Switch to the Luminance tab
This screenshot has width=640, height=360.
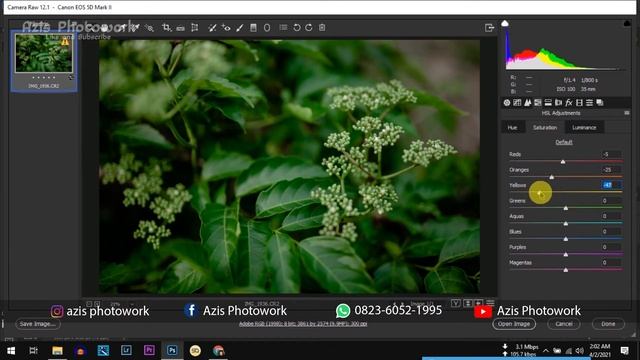[584, 127]
